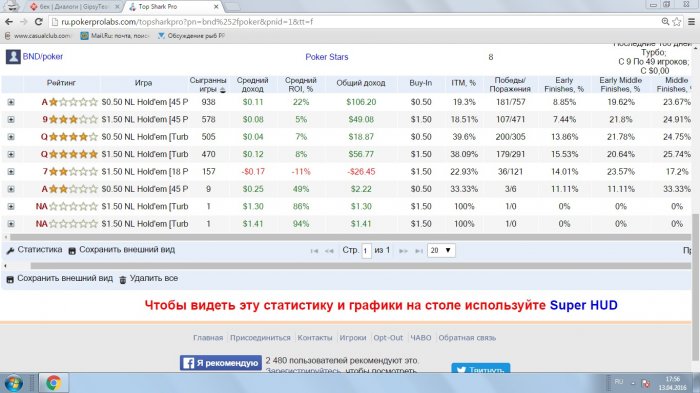The height and width of the screenshot is (393, 700).
Task: Select the Top Shark Pro browser tab
Action: pos(171,7)
